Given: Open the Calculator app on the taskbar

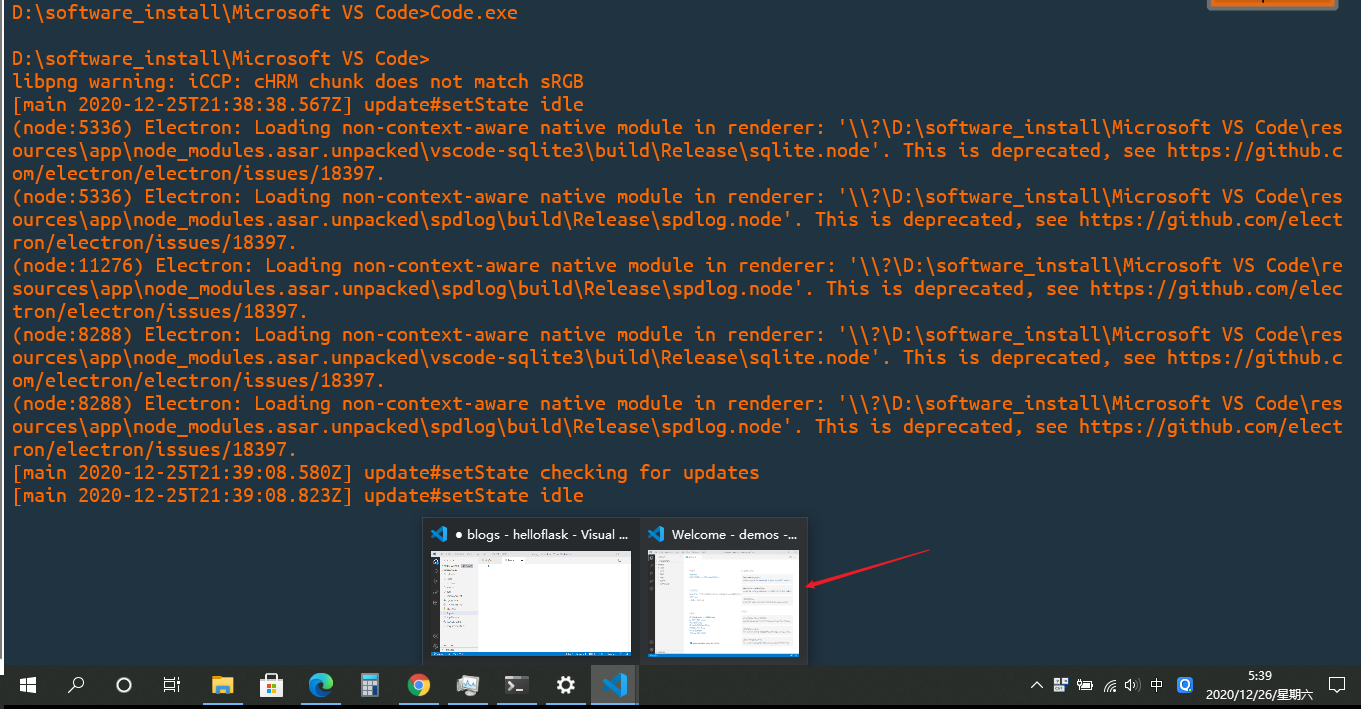Looking at the screenshot, I should [x=370, y=685].
